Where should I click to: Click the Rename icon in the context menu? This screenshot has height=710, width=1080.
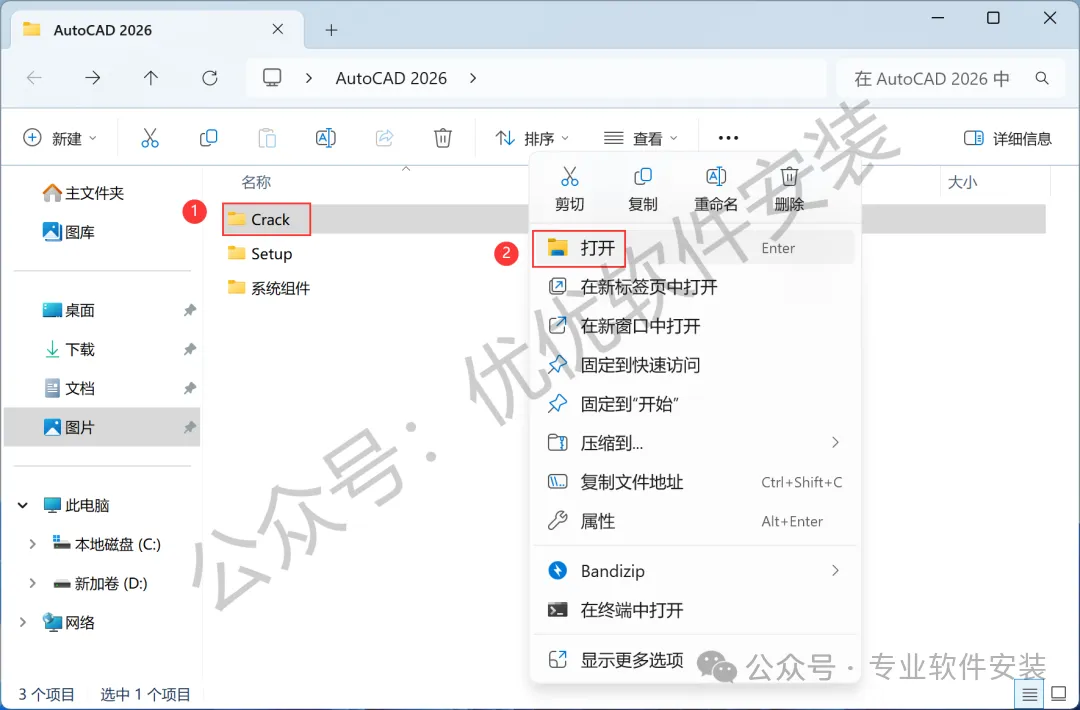716,176
